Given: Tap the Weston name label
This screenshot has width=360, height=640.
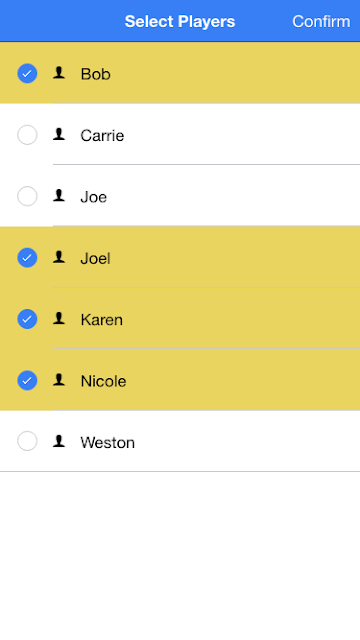Looking at the screenshot, I should tap(107, 442).
